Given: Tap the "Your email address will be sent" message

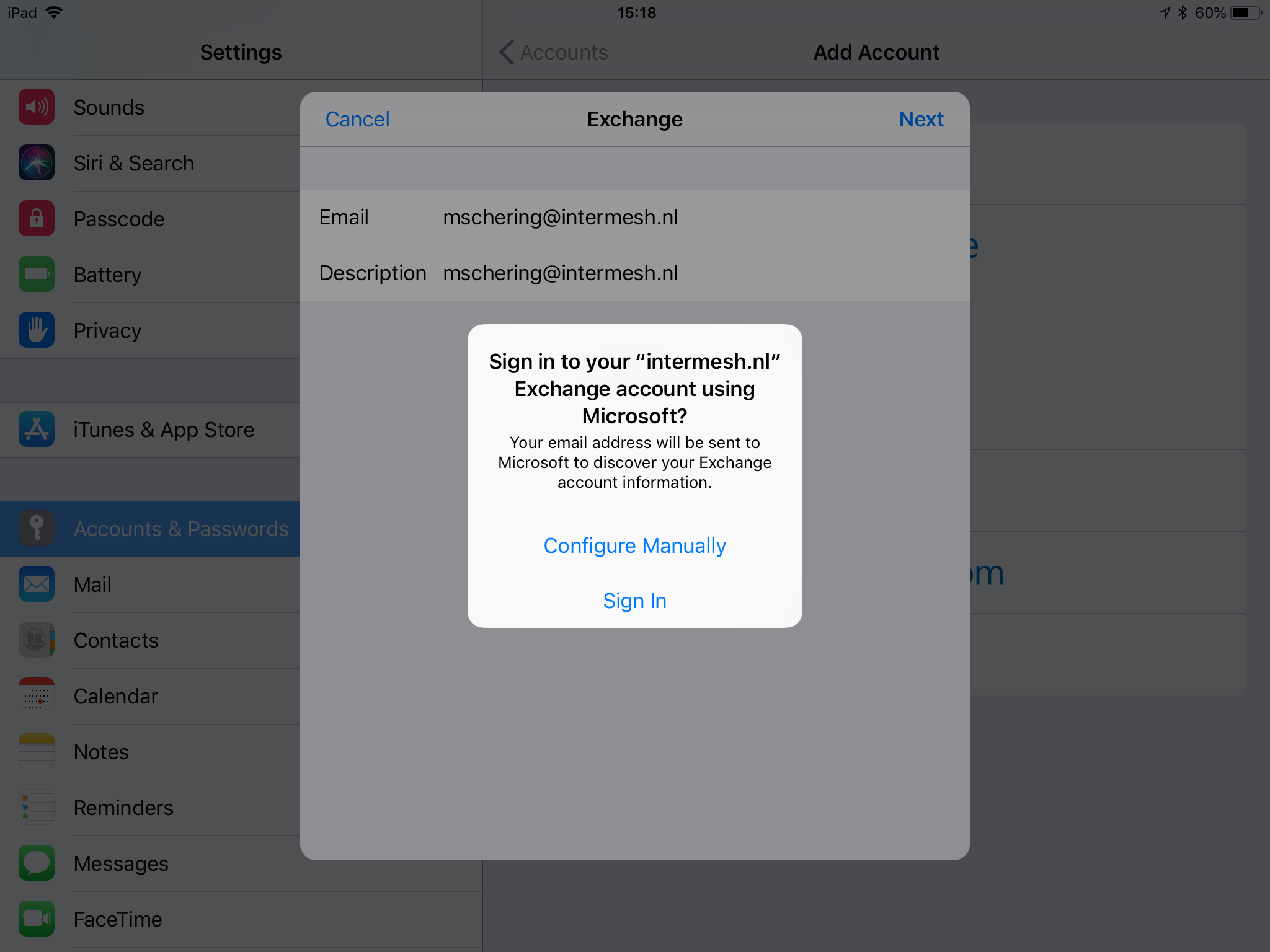Looking at the screenshot, I should (x=635, y=462).
